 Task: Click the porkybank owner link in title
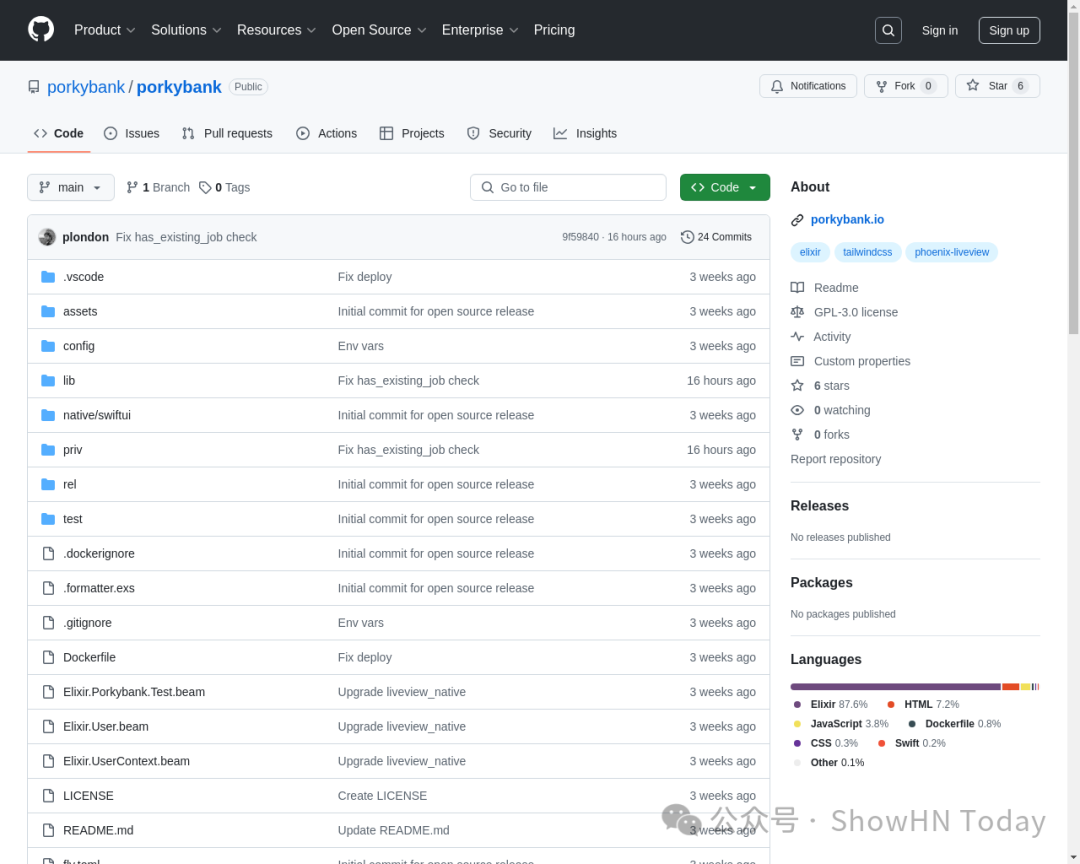(86, 87)
